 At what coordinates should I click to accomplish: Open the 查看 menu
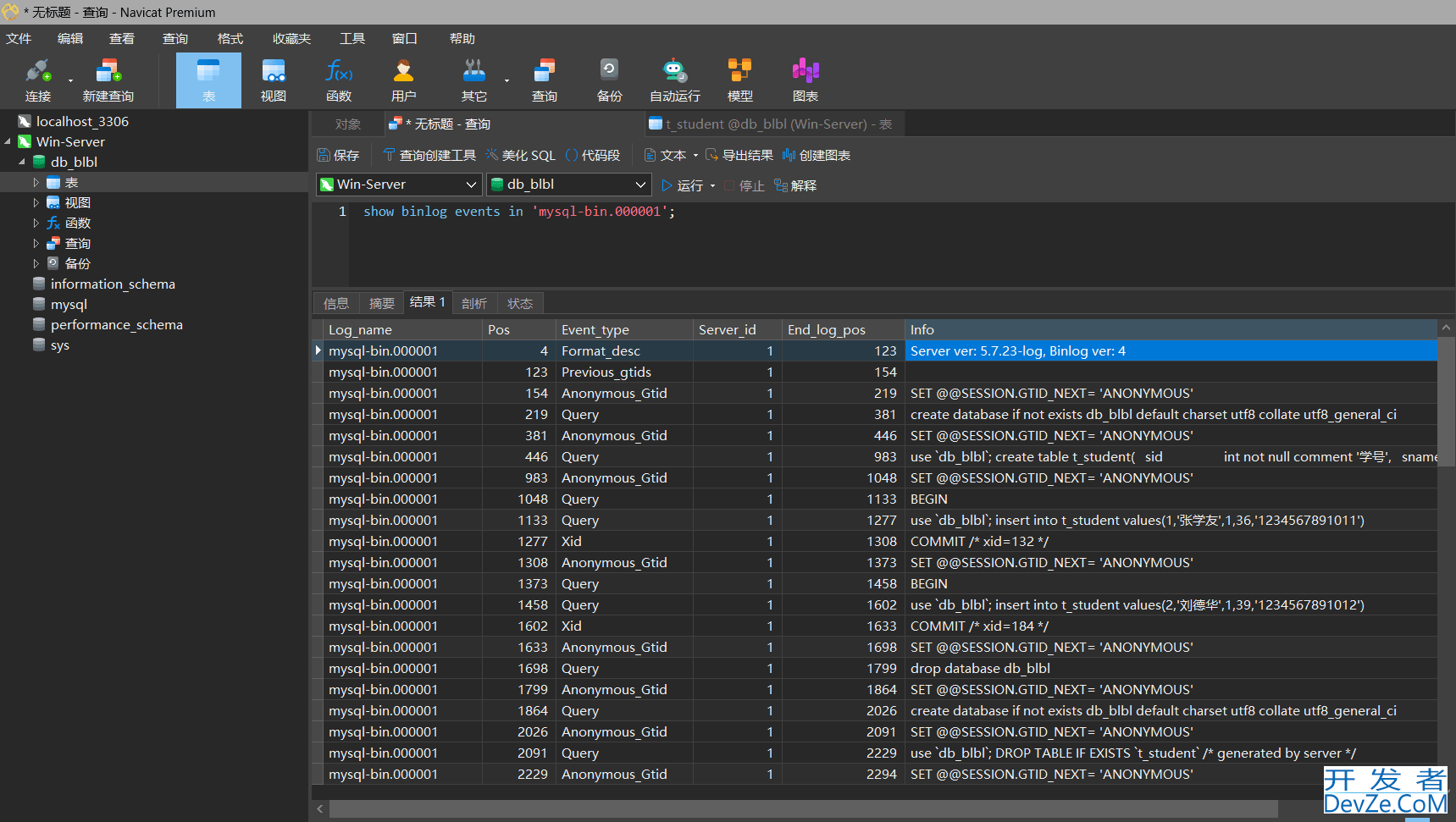(x=122, y=38)
